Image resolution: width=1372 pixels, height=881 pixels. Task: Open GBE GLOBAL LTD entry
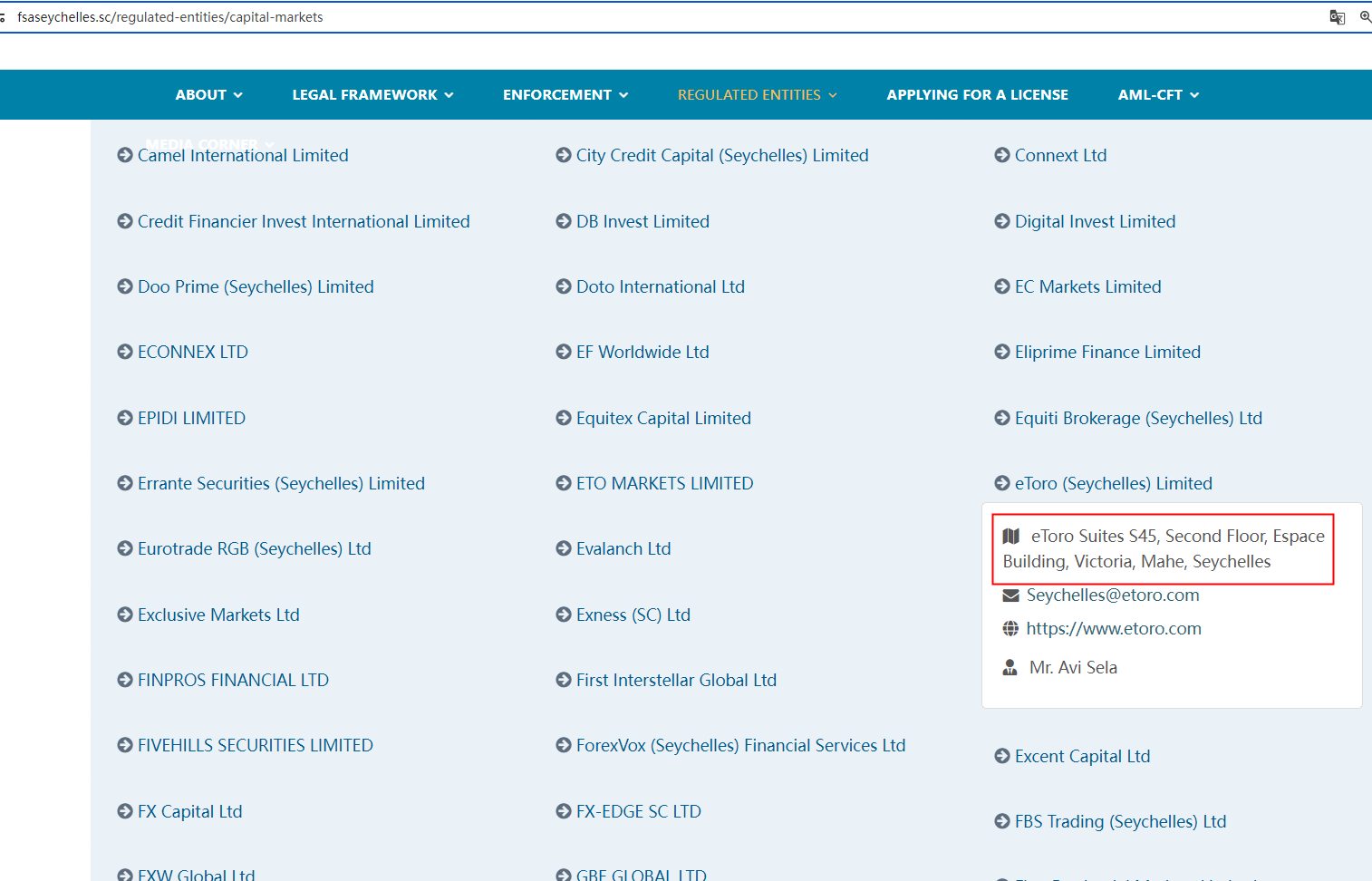642,875
